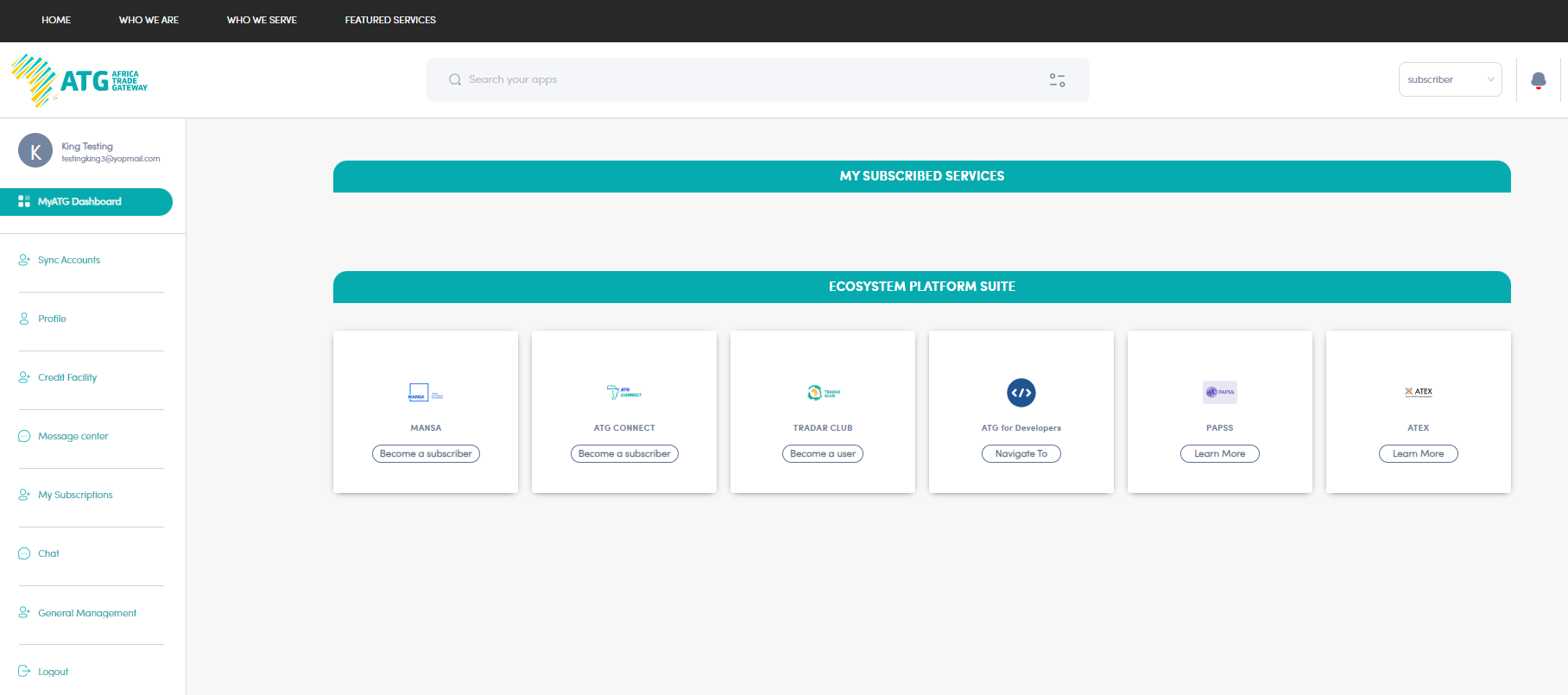This screenshot has width=1568, height=695.
Task: Click the testingking3@yopmail.com email text
Action: click(x=111, y=159)
